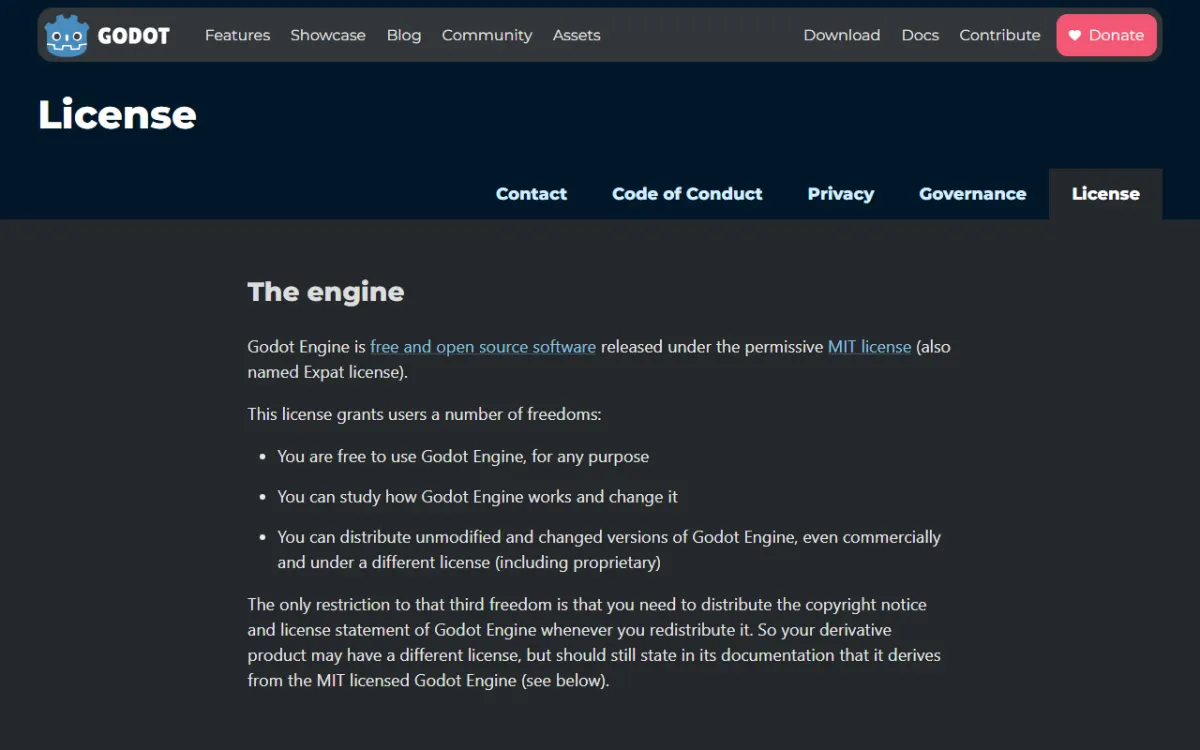Click bullet 'You can study how Godot Engine works'
This screenshot has height=750, width=1200.
click(x=478, y=496)
